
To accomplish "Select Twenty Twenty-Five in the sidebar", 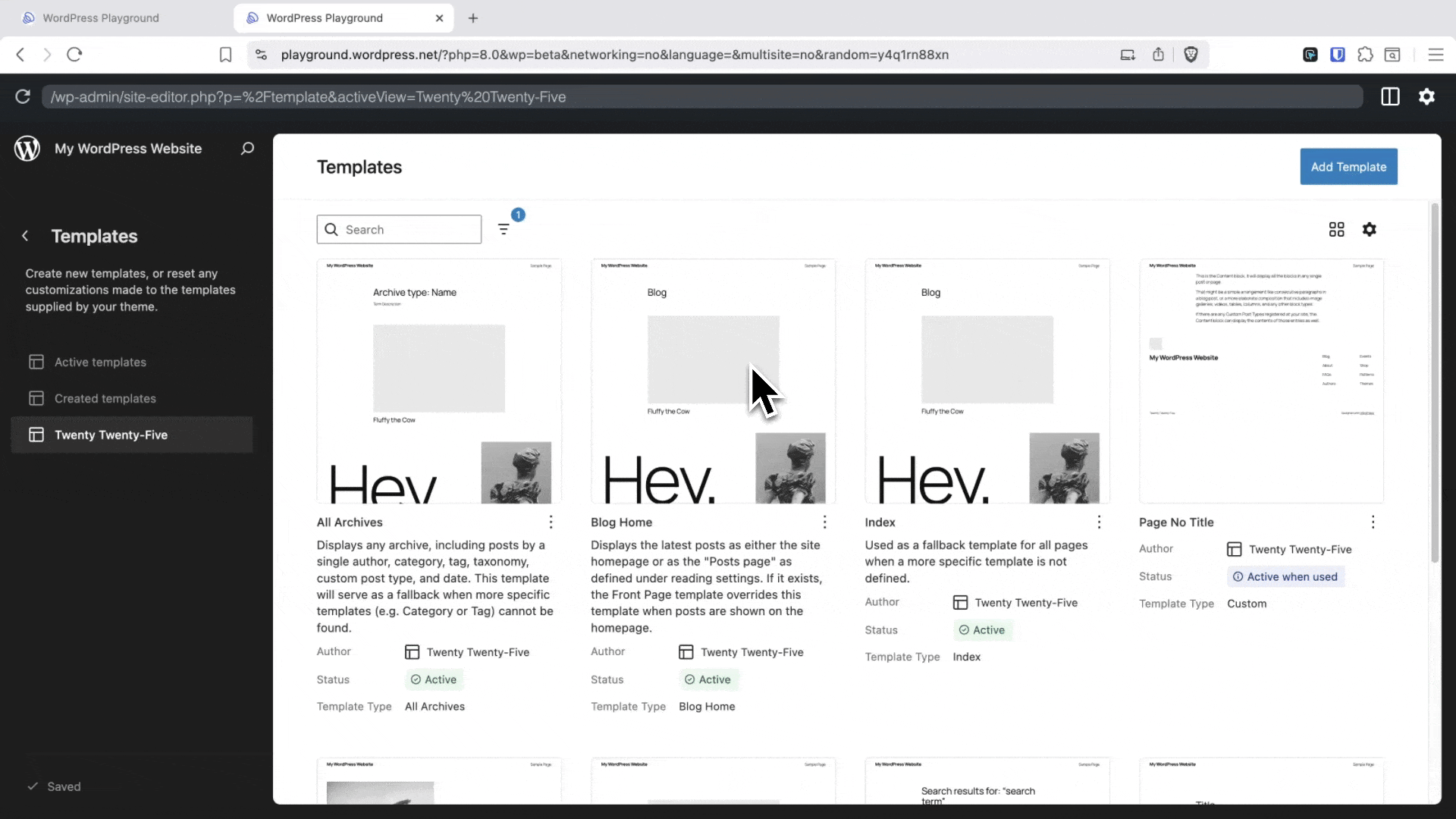I will tap(110, 435).
